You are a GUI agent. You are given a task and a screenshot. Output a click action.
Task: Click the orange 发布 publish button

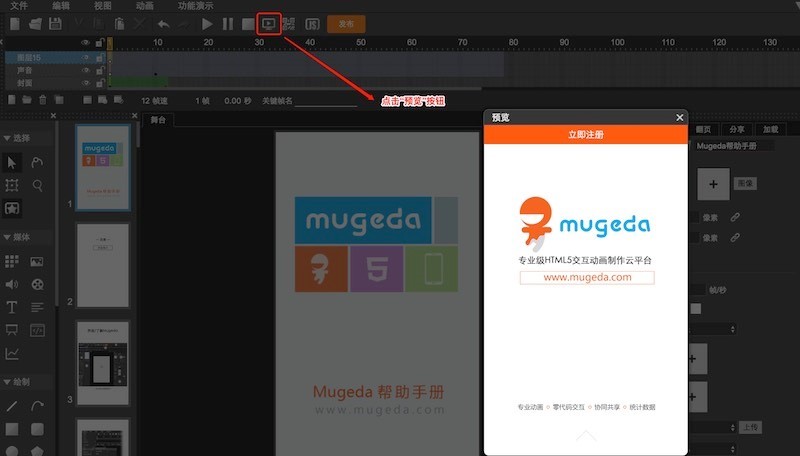point(346,23)
